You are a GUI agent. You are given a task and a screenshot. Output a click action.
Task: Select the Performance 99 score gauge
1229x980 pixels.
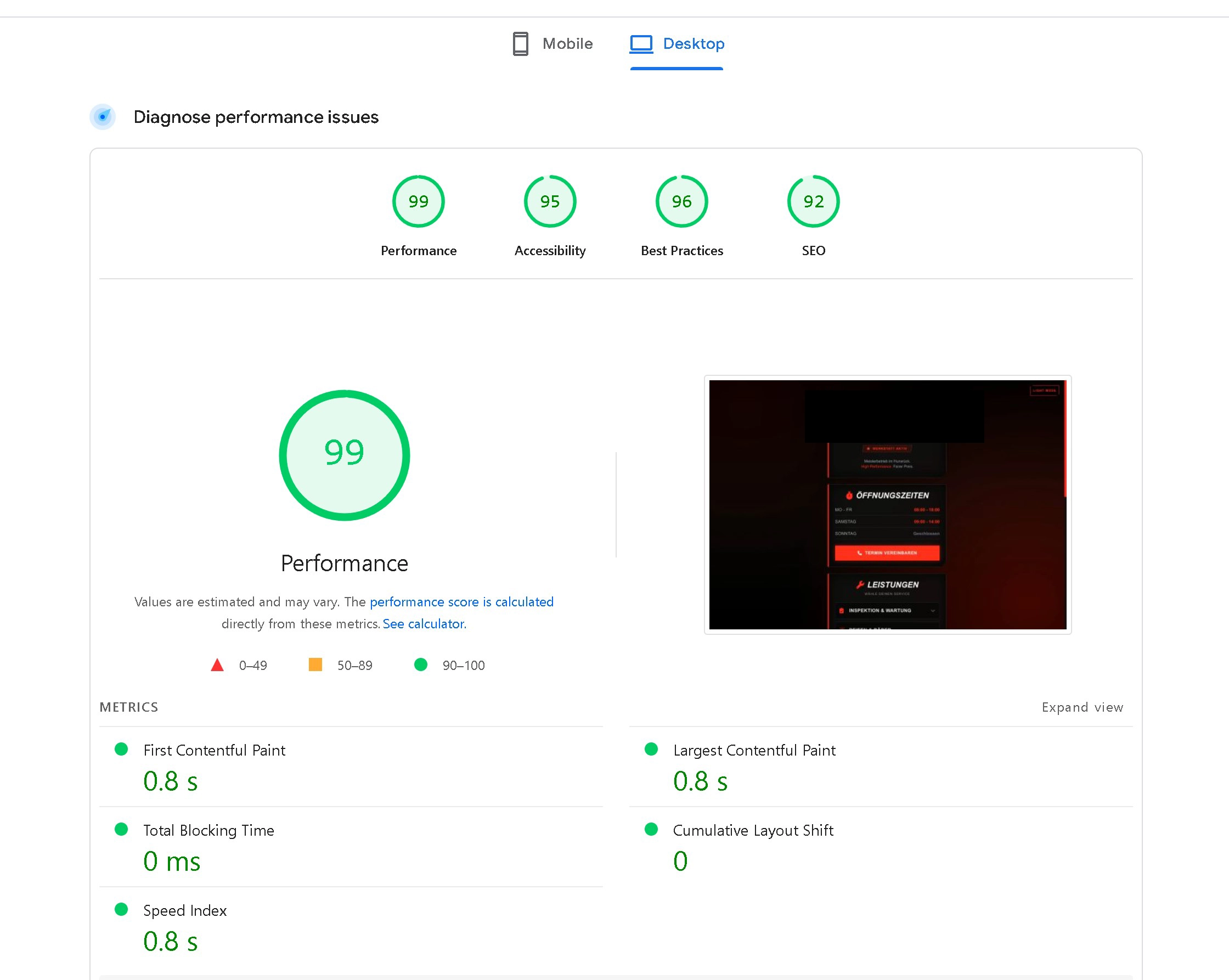tap(419, 201)
